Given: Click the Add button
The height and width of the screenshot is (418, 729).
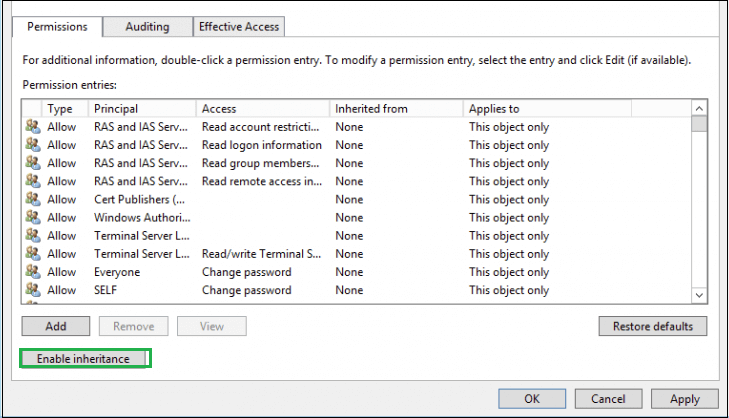Looking at the screenshot, I should (x=56, y=326).
